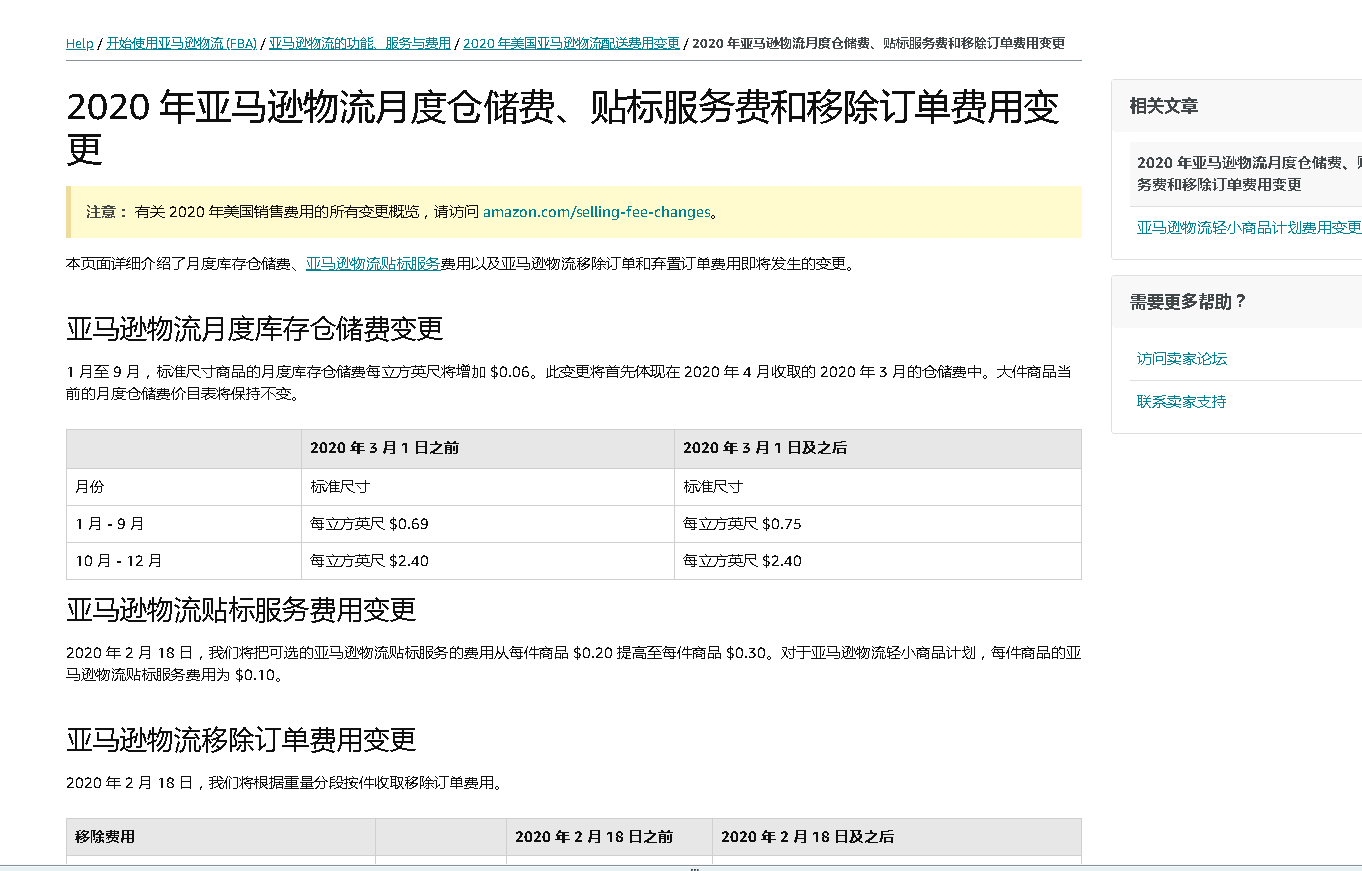This screenshot has width=1362, height=871.
Task: Click the 每立方英尺 $0.75 cell
Action: [x=878, y=523]
